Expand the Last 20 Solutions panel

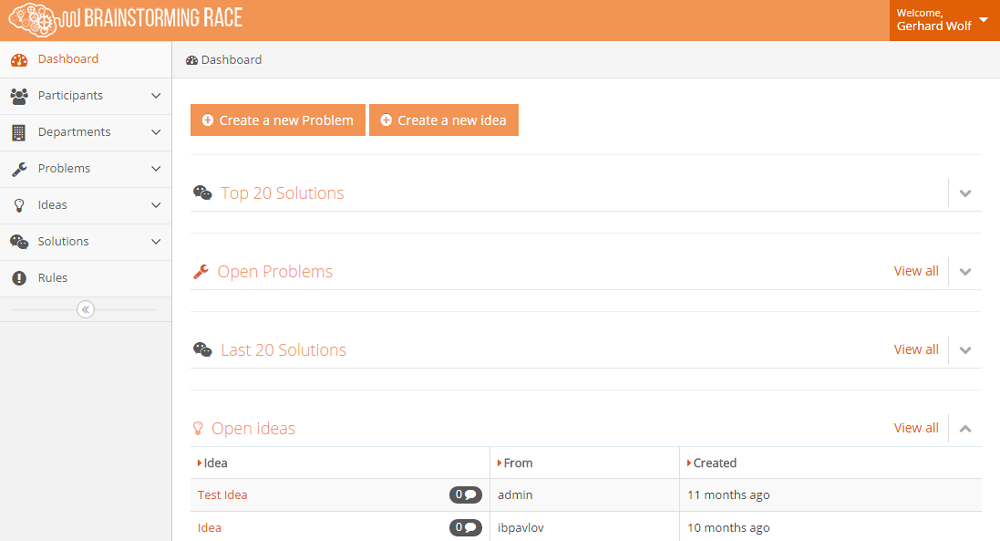(x=965, y=350)
